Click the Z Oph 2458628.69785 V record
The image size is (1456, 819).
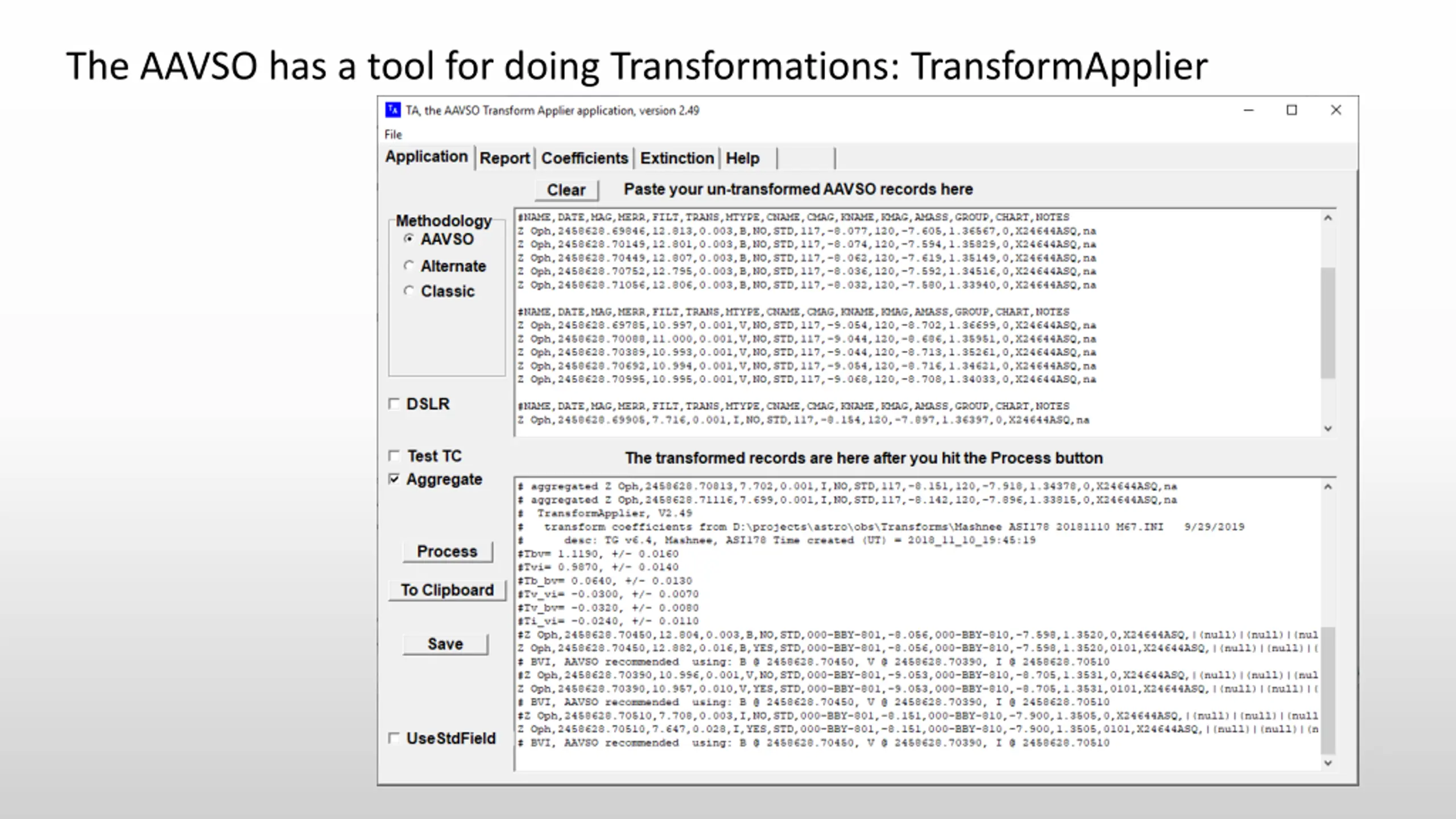click(806, 325)
